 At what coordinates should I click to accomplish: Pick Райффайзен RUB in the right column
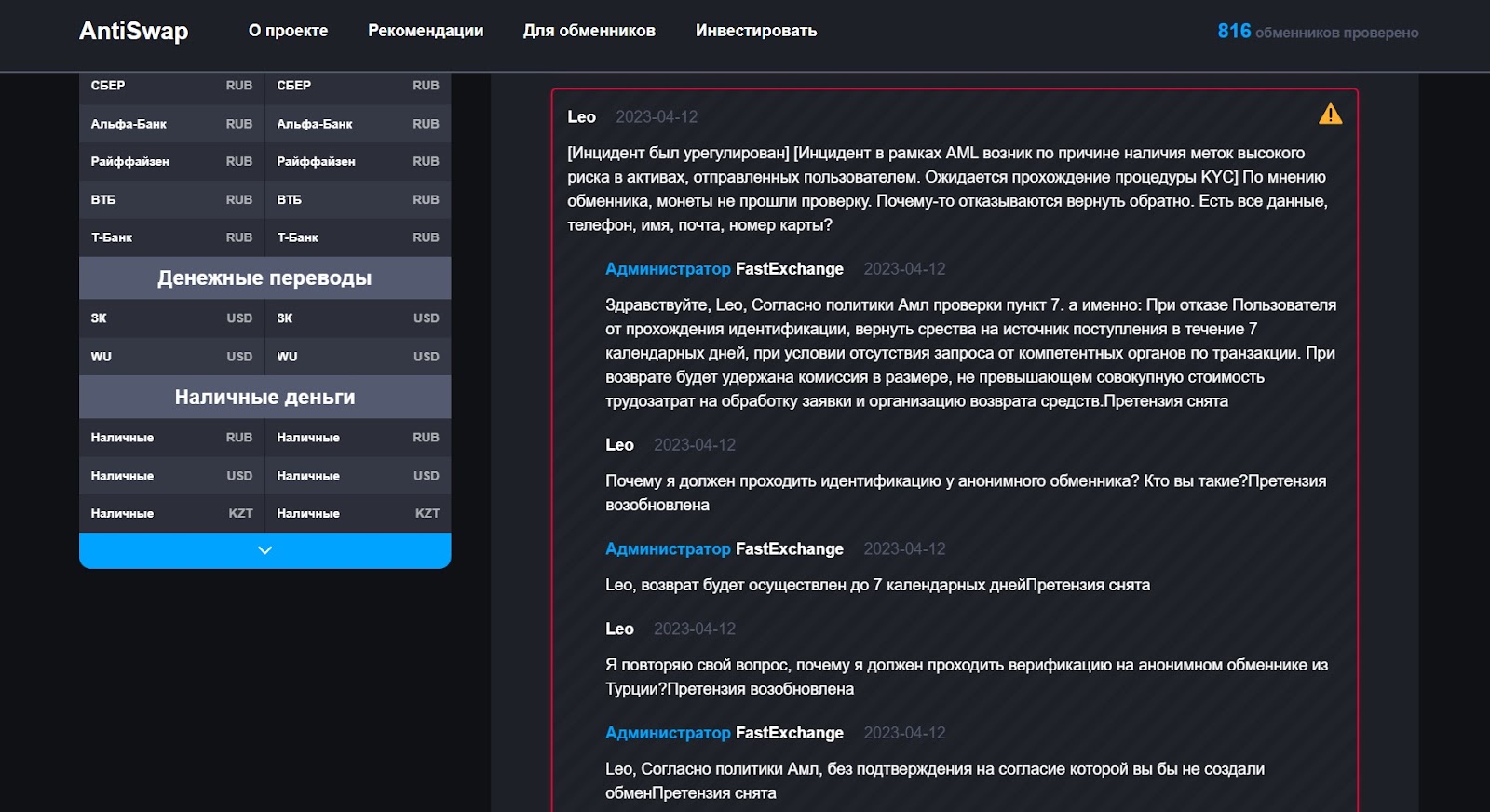click(x=359, y=161)
